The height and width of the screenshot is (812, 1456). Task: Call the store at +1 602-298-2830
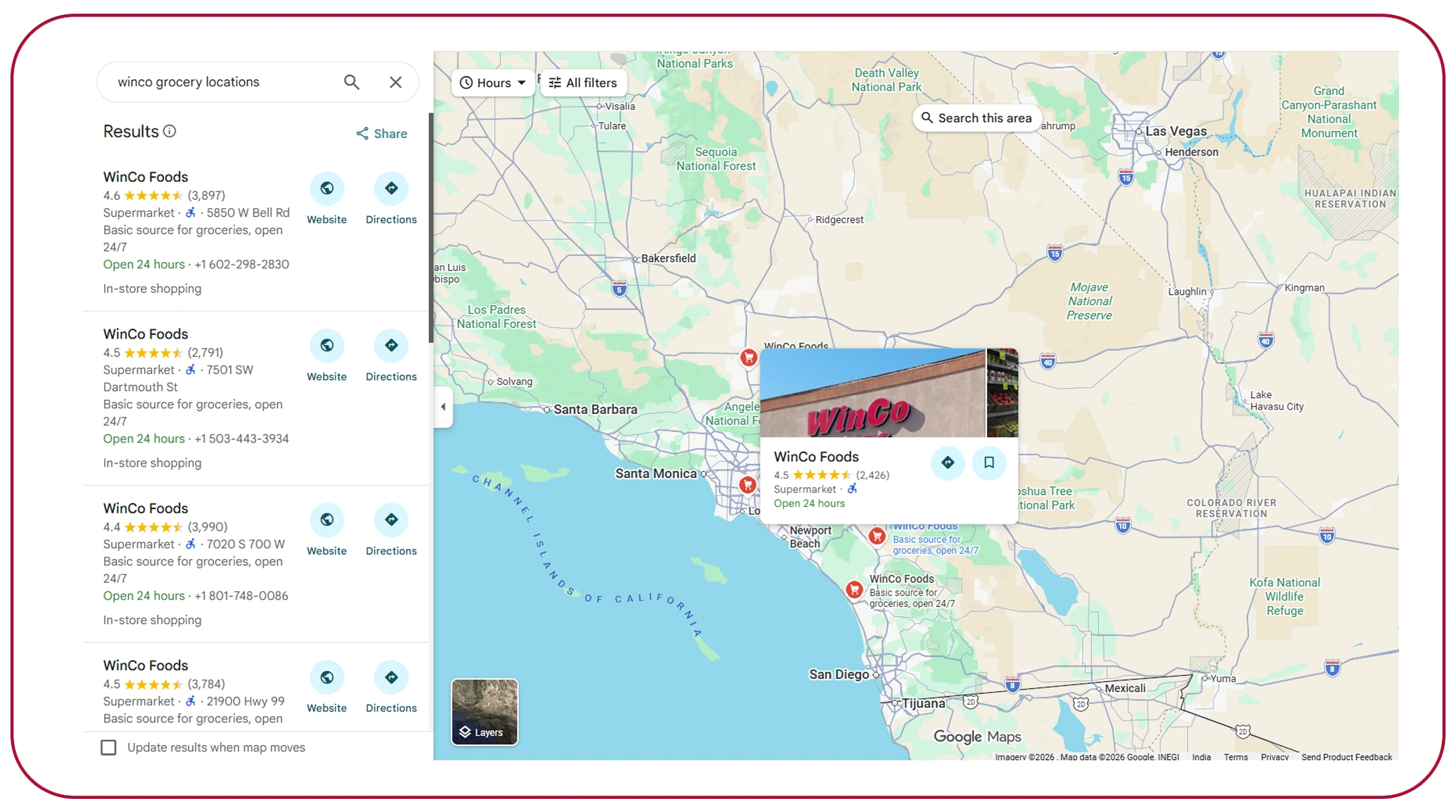click(x=241, y=264)
